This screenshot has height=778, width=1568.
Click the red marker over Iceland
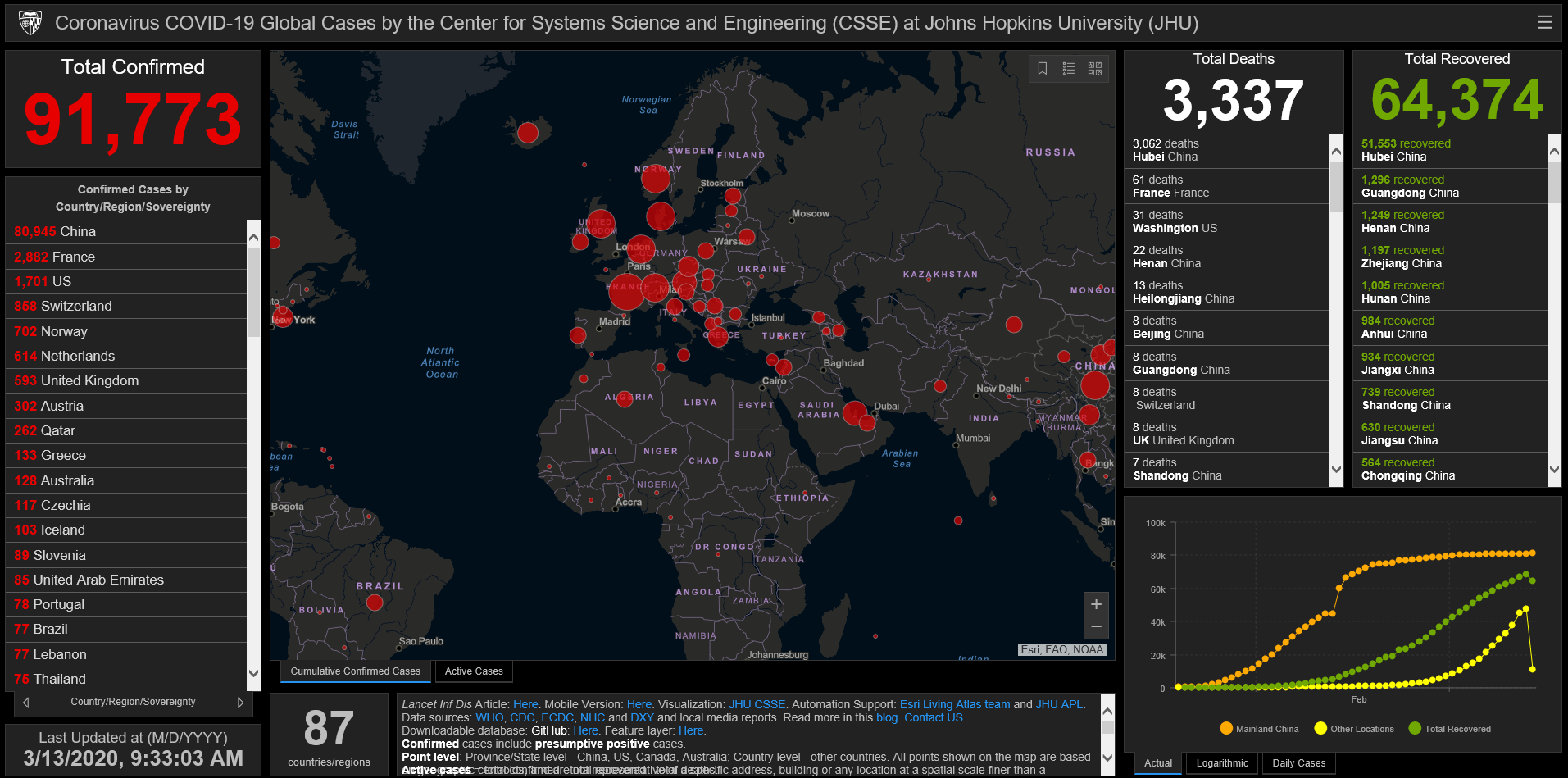(x=528, y=133)
